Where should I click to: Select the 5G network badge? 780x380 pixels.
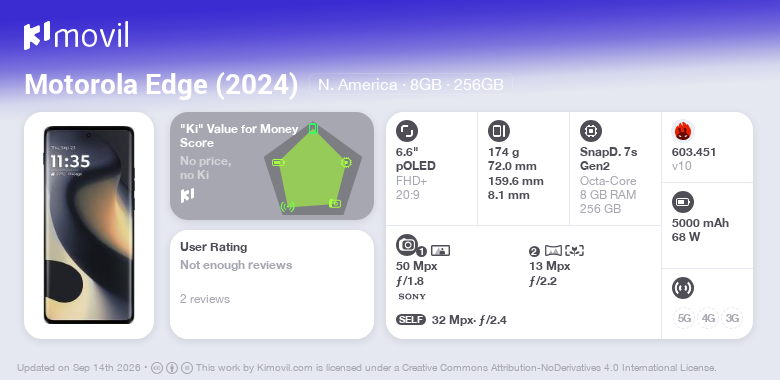point(684,318)
